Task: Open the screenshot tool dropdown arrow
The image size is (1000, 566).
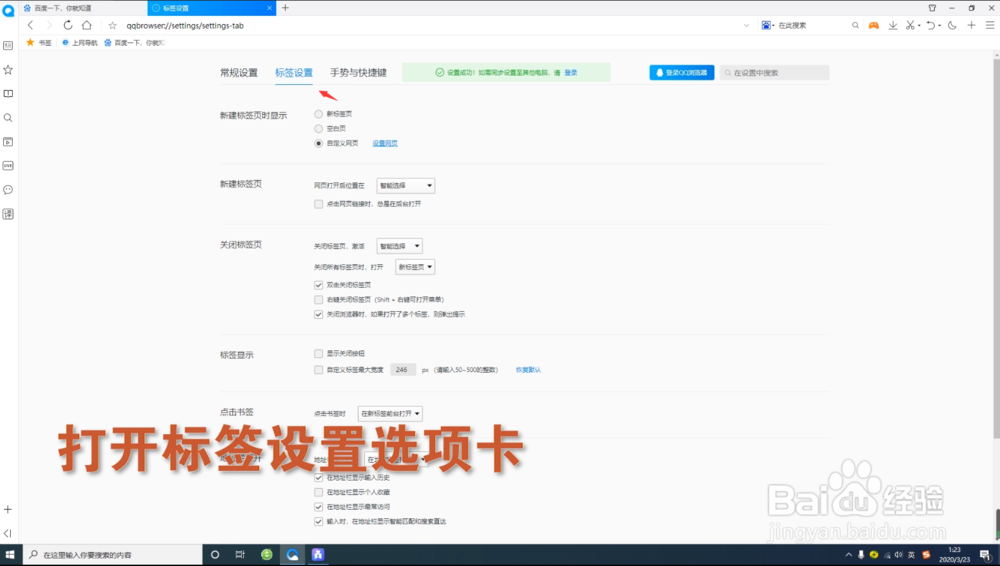Action: (919, 26)
